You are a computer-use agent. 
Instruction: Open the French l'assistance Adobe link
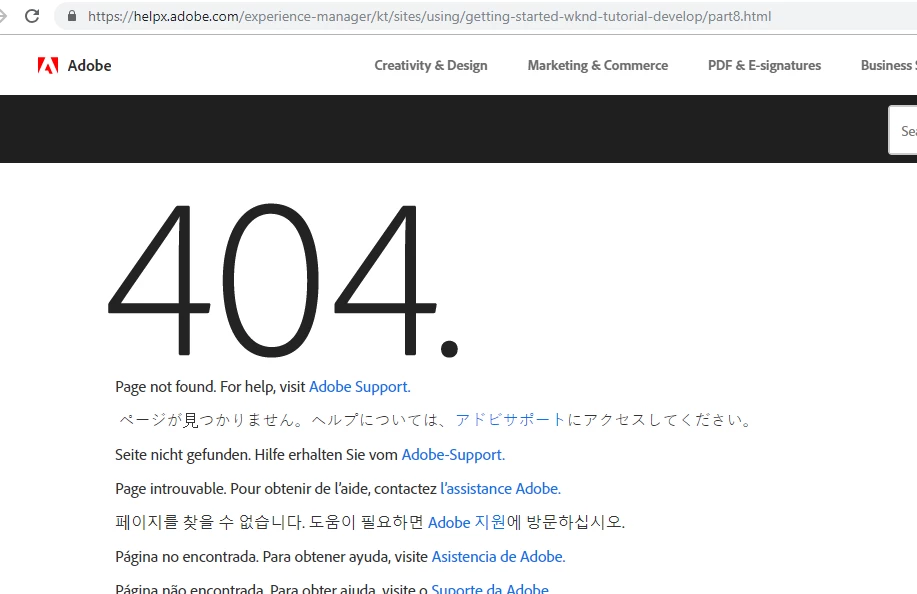(x=501, y=489)
